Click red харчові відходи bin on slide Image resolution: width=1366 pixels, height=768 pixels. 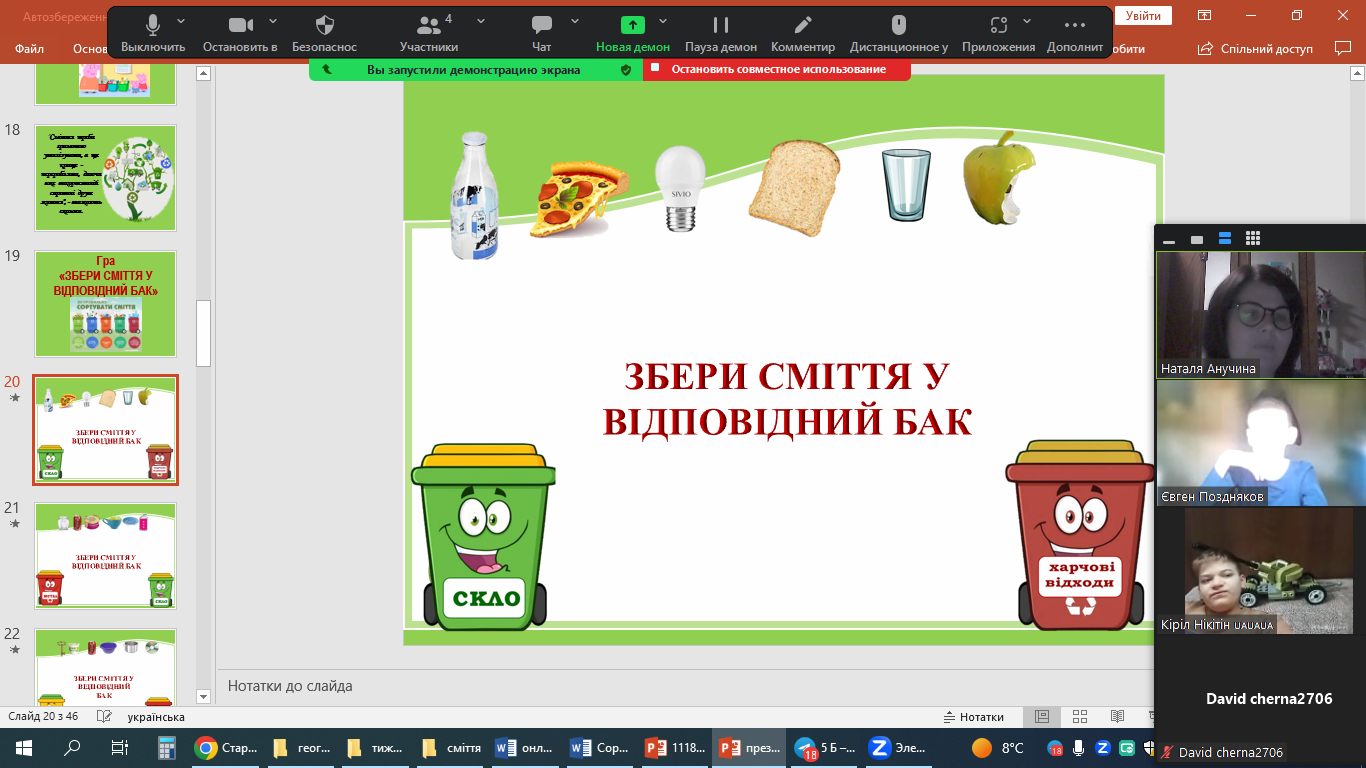(x=1080, y=536)
